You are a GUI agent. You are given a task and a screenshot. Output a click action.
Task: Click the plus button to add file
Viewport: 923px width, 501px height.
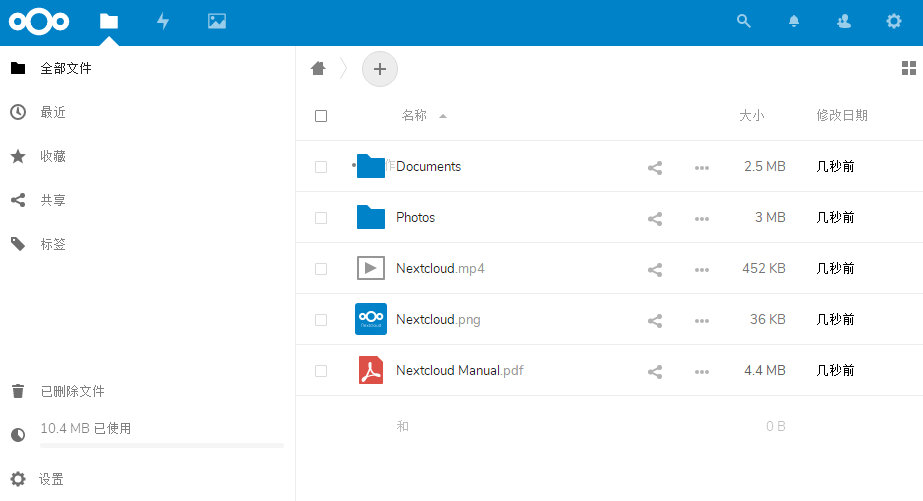[380, 69]
